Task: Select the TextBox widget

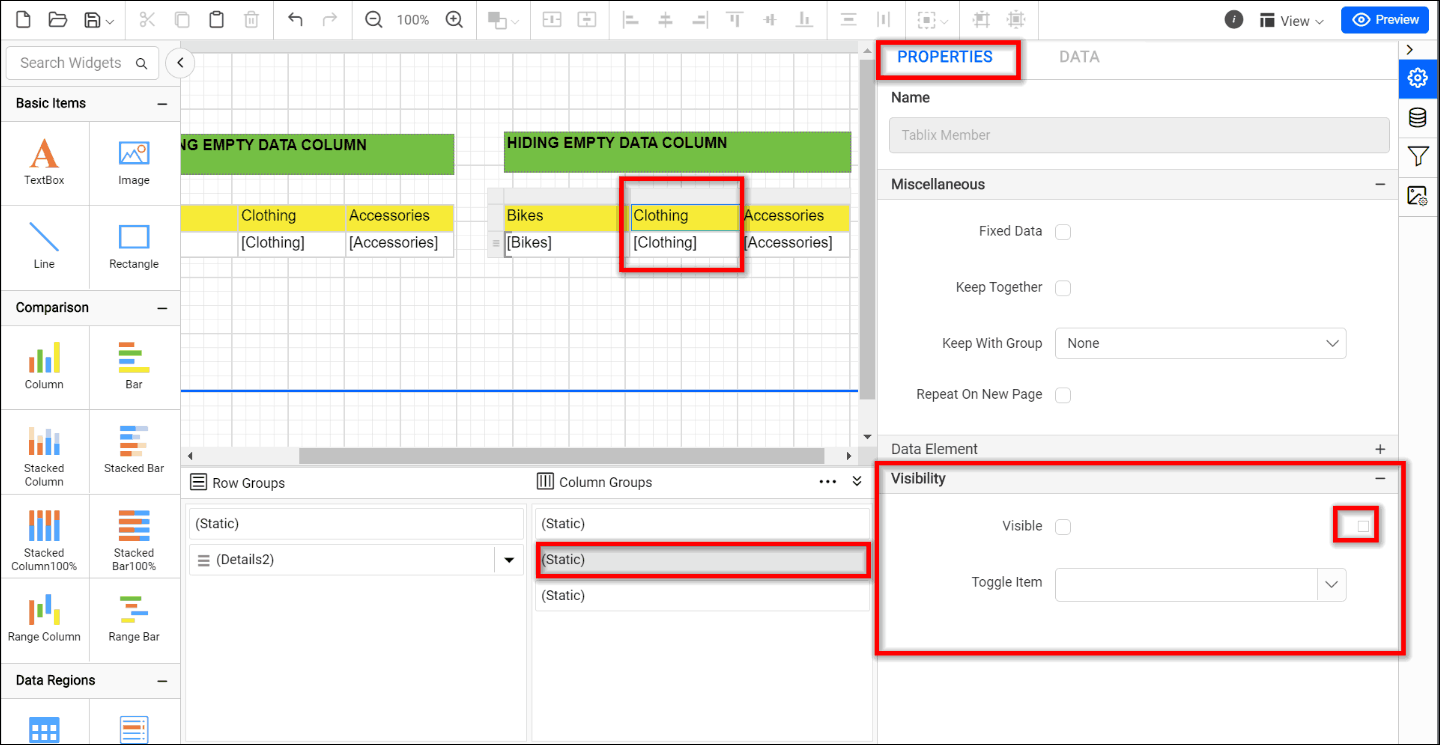Action: point(44,163)
